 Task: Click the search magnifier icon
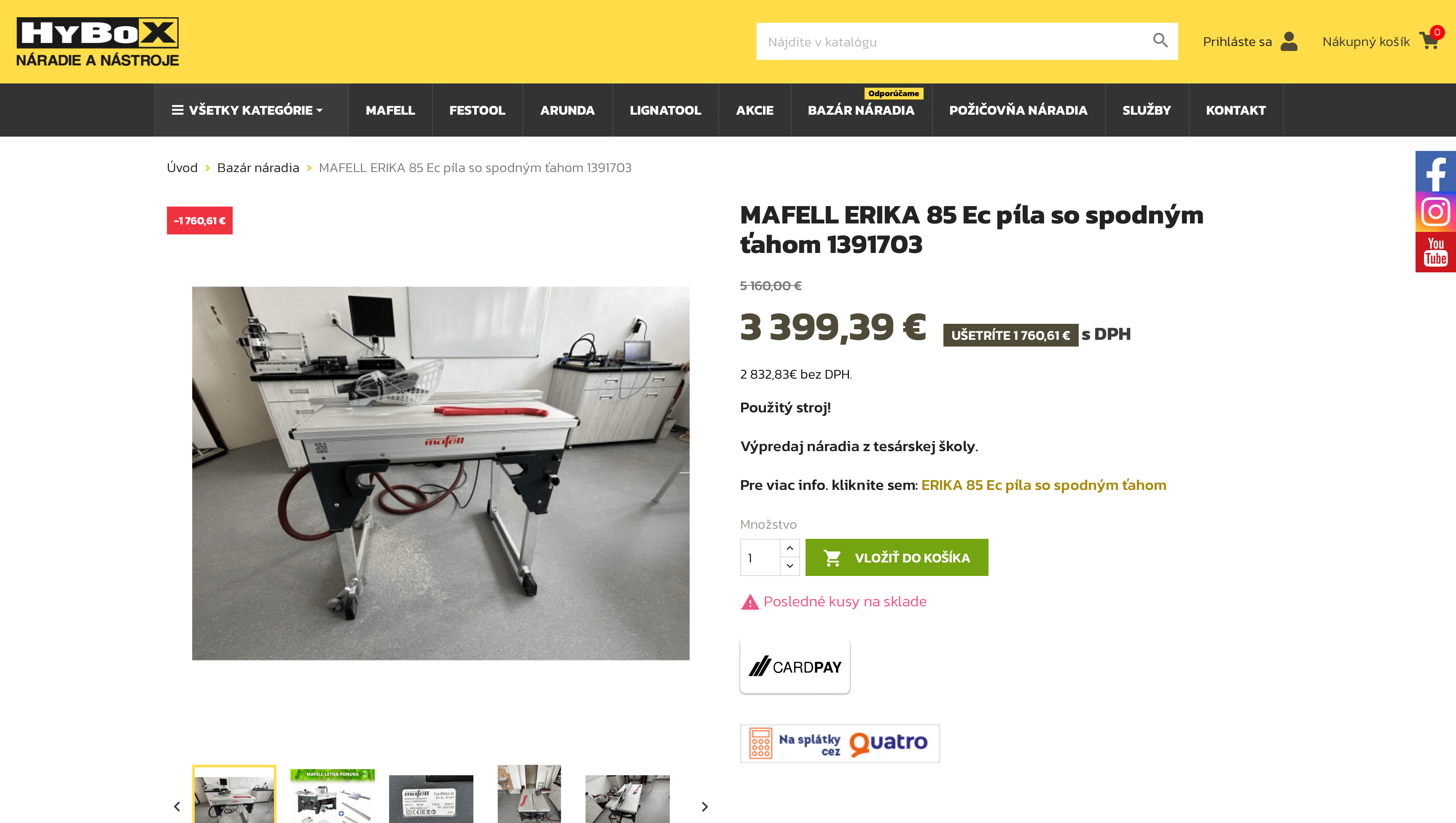pyautogui.click(x=1160, y=41)
